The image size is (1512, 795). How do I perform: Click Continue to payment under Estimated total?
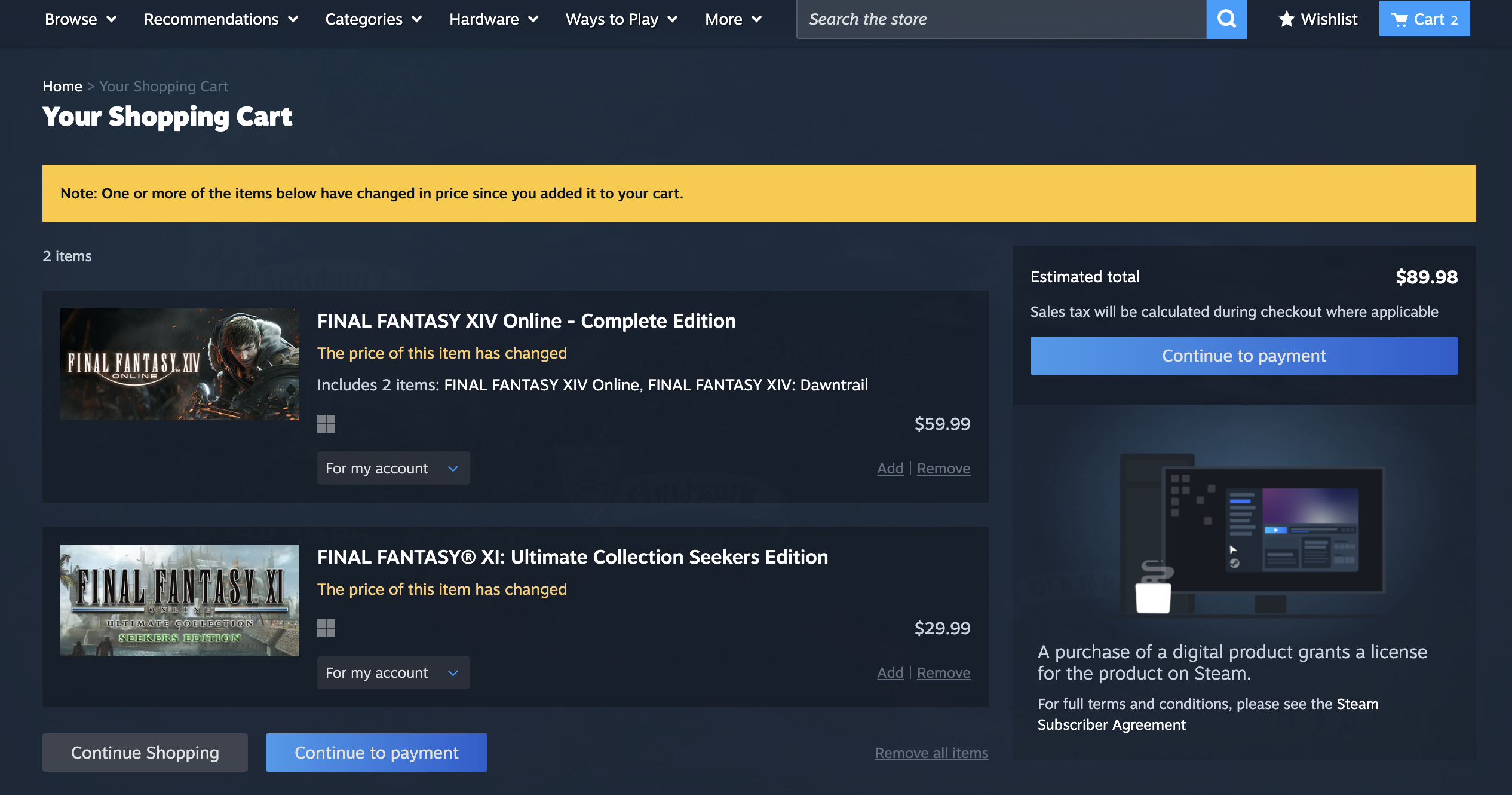tap(1244, 356)
